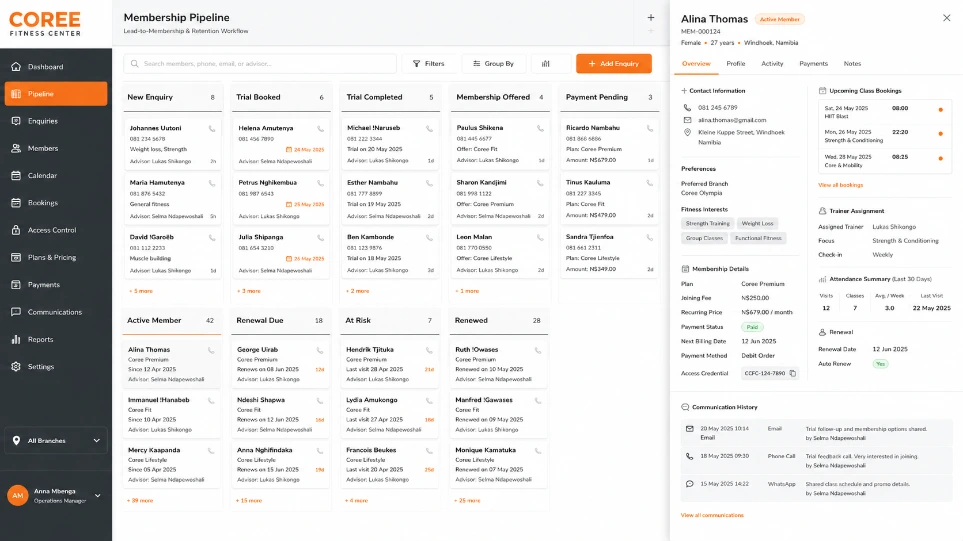The height and width of the screenshot is (541, 963).
Task: Click the Group Classes interest tag
Action: click(704, 238)
